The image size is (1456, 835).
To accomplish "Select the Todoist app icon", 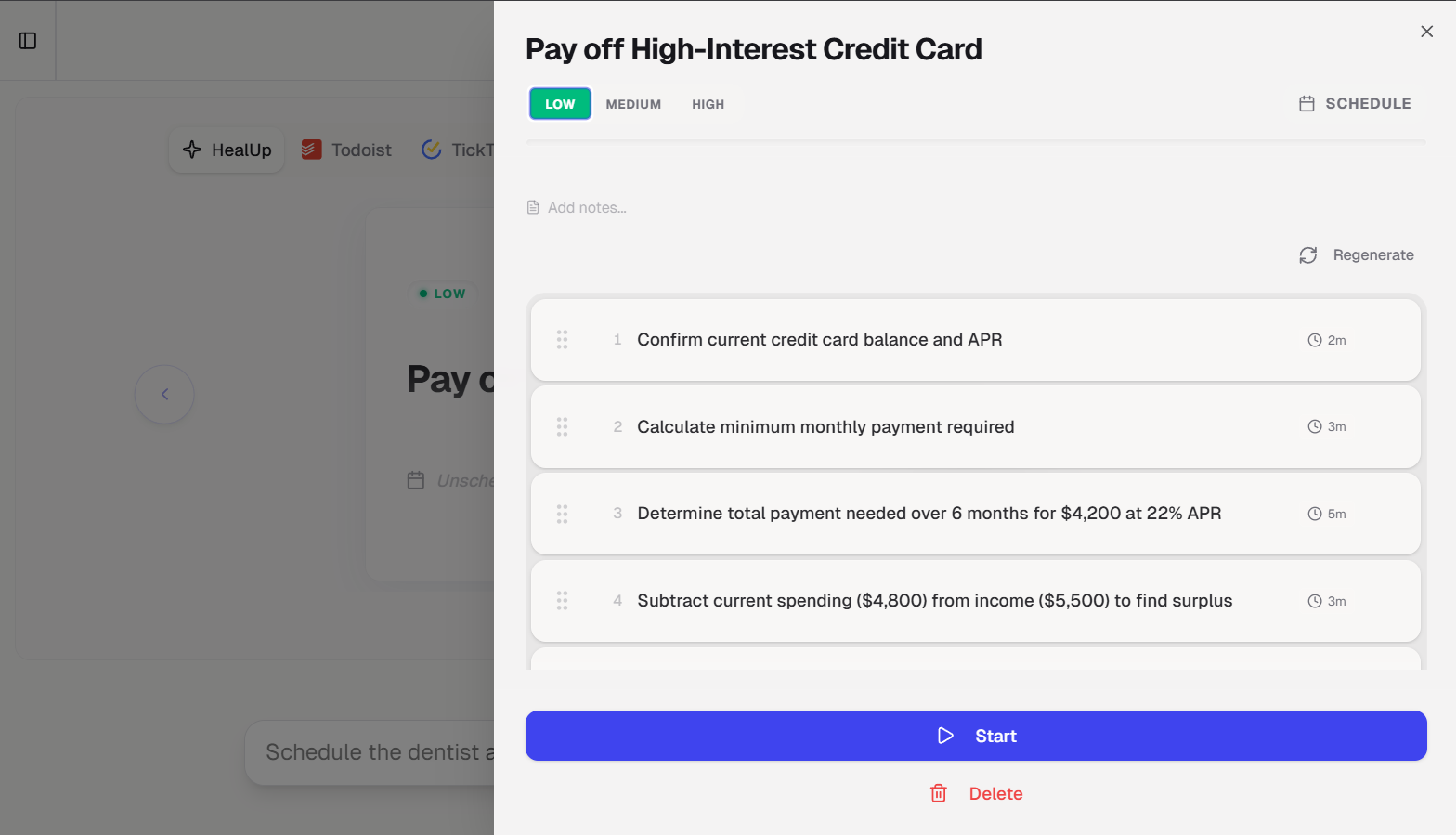I will (x=310, y=149).
